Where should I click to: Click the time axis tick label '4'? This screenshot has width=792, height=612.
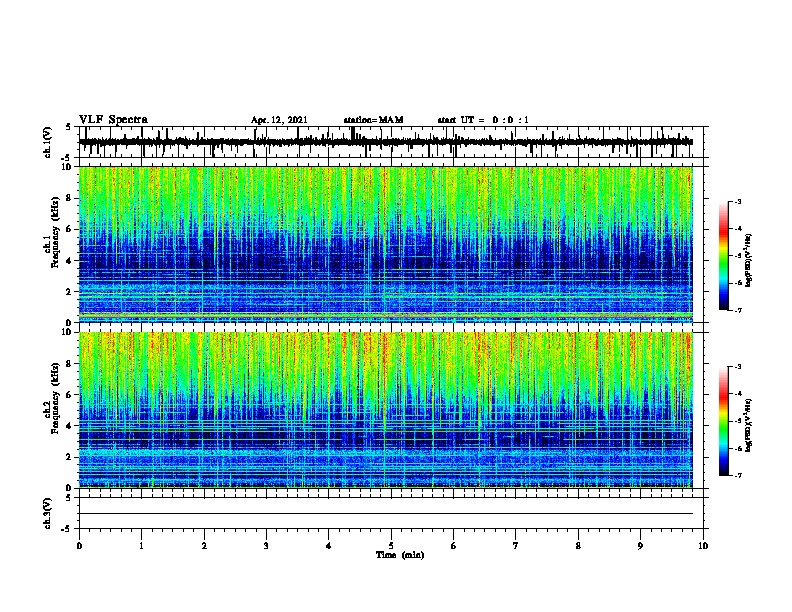tap(329, 546)
